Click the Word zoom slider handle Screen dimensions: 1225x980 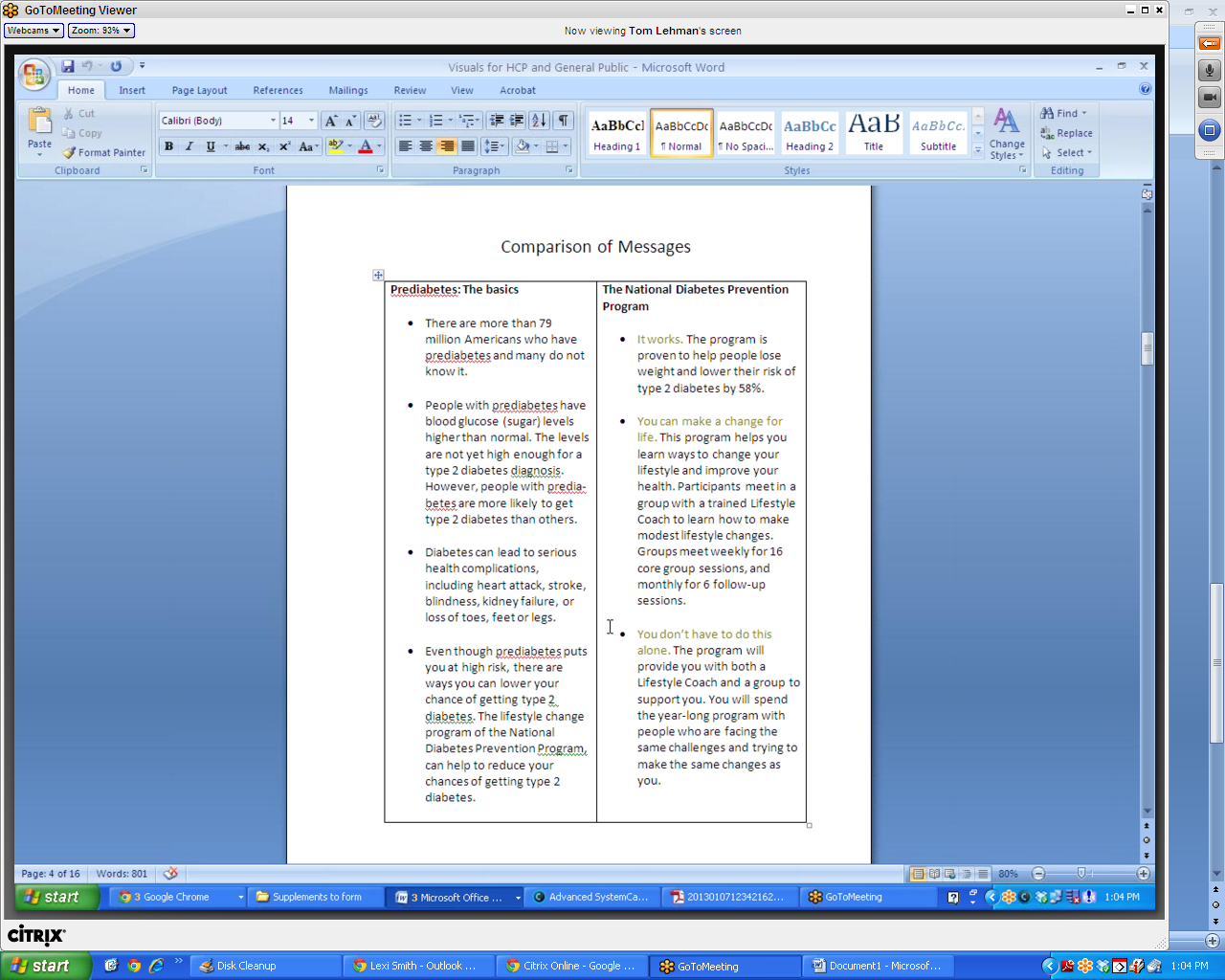coord(1081,873)
